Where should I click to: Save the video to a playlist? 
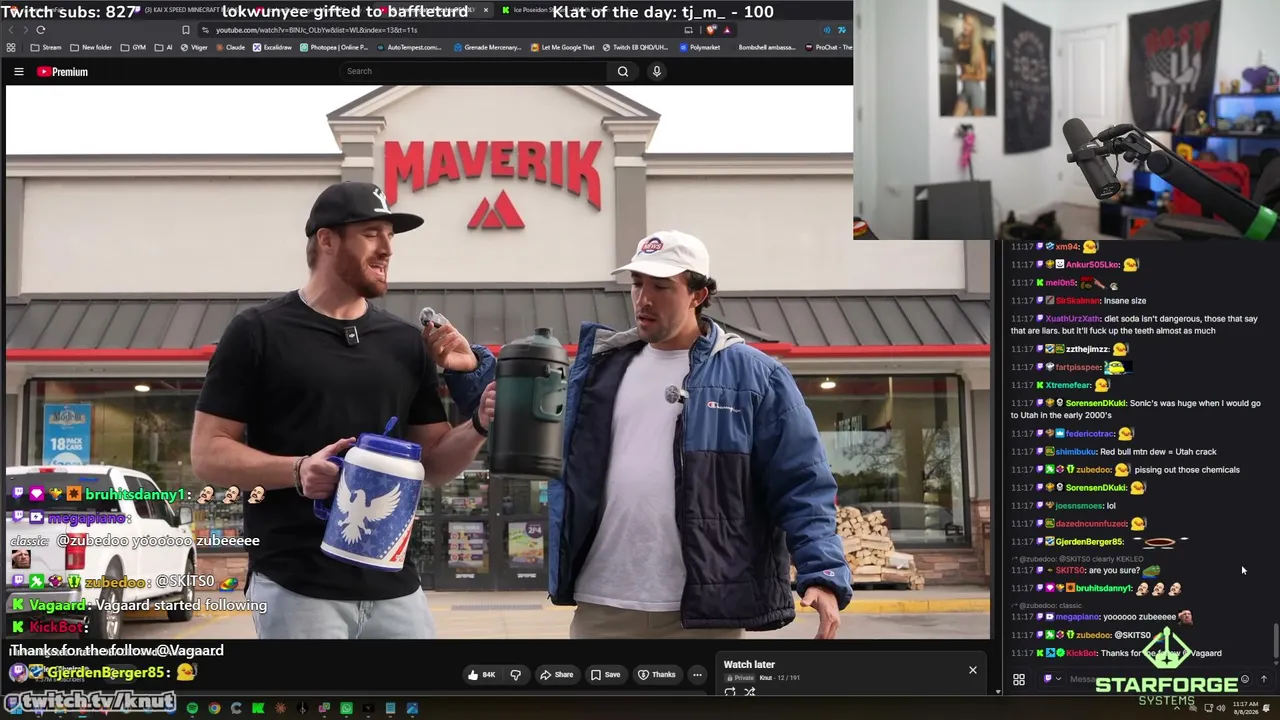(605, 675)
